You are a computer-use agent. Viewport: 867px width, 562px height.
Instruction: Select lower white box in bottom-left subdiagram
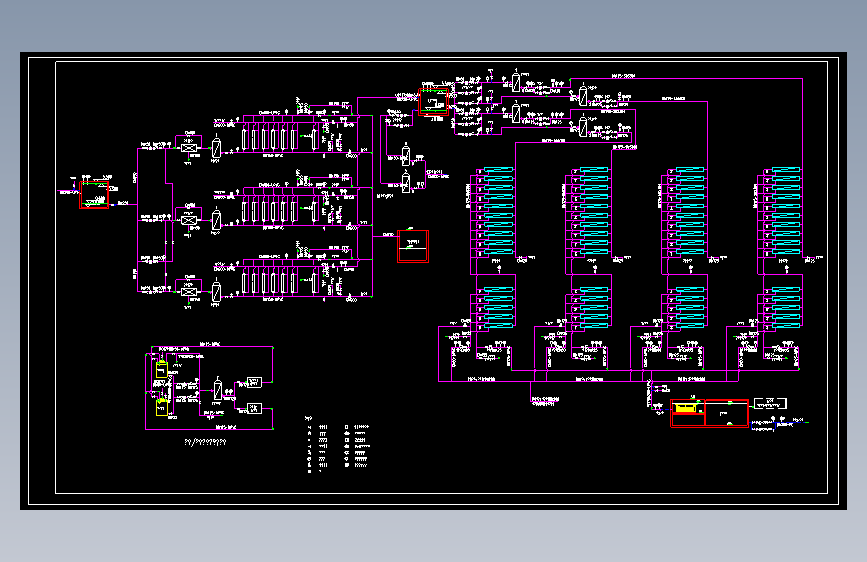(x=254, y=408)
